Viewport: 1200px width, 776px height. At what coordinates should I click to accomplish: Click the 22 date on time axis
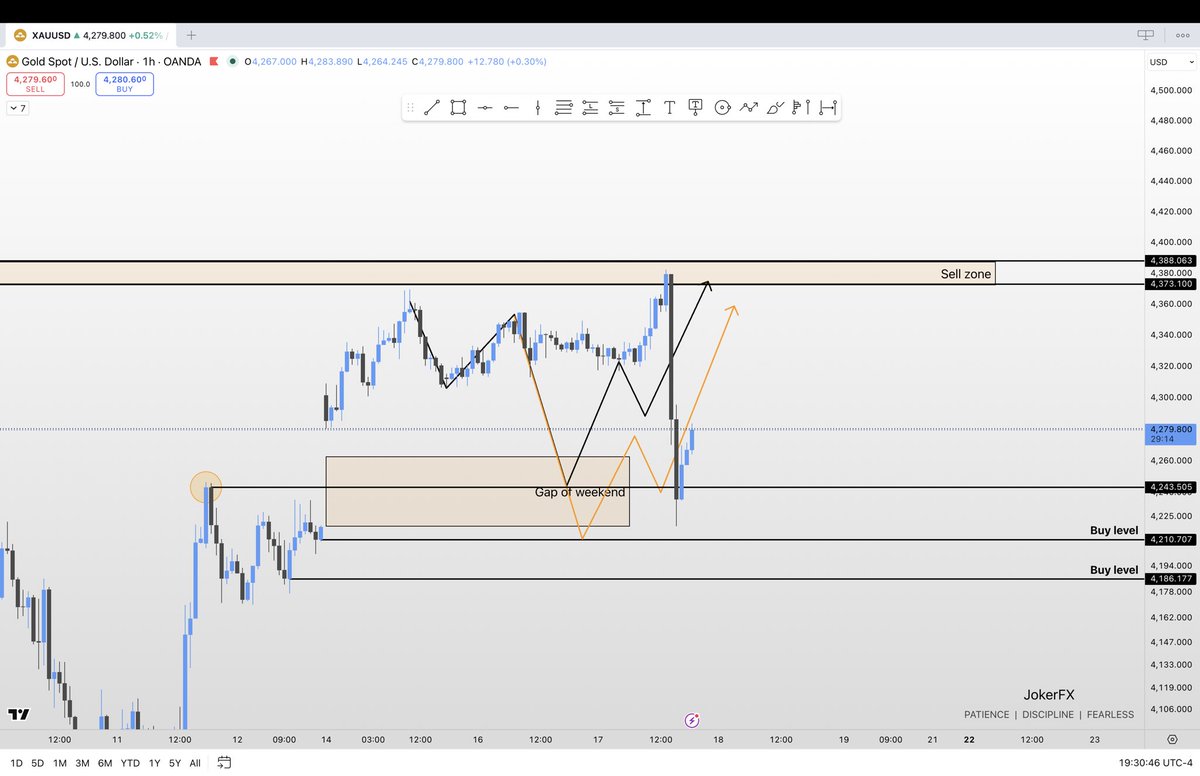point(969,740)
